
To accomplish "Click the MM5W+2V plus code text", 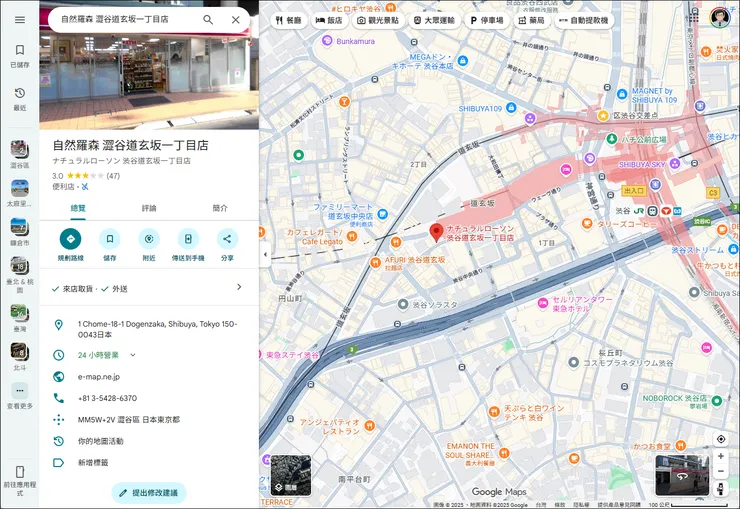I will tap(129, 419).
